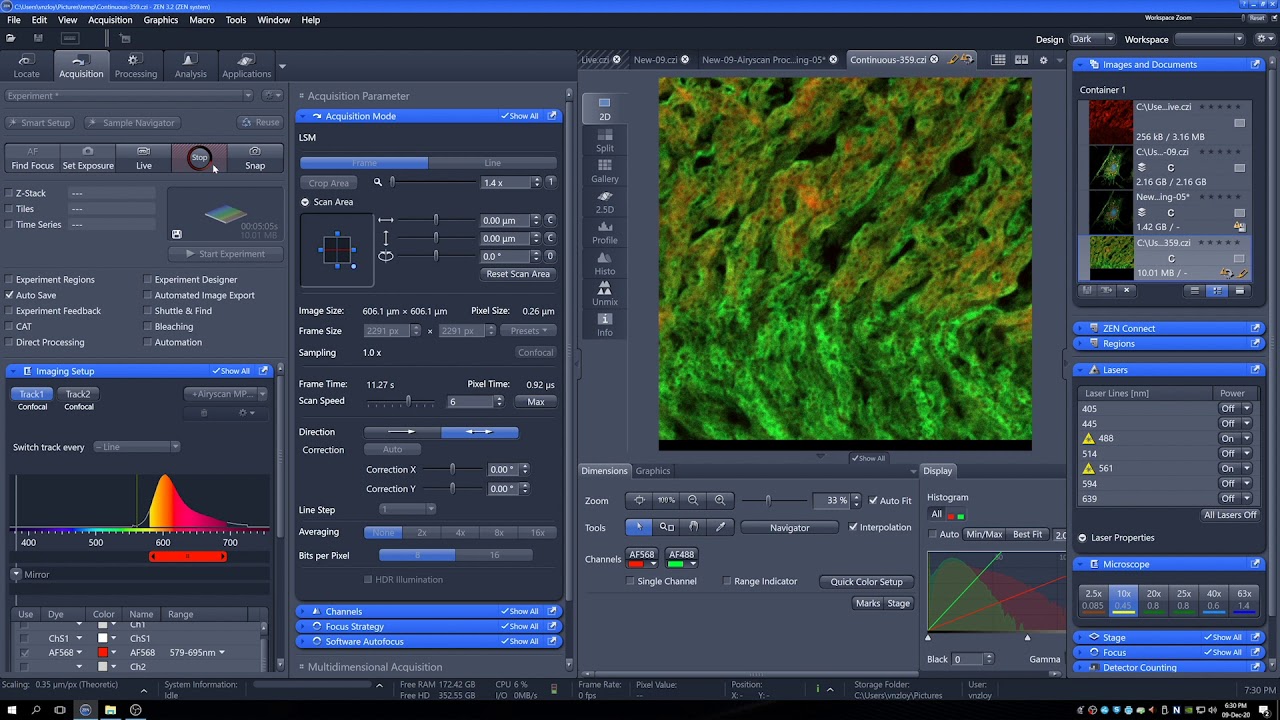Enable Time Series checkbox

click(9, 225)
